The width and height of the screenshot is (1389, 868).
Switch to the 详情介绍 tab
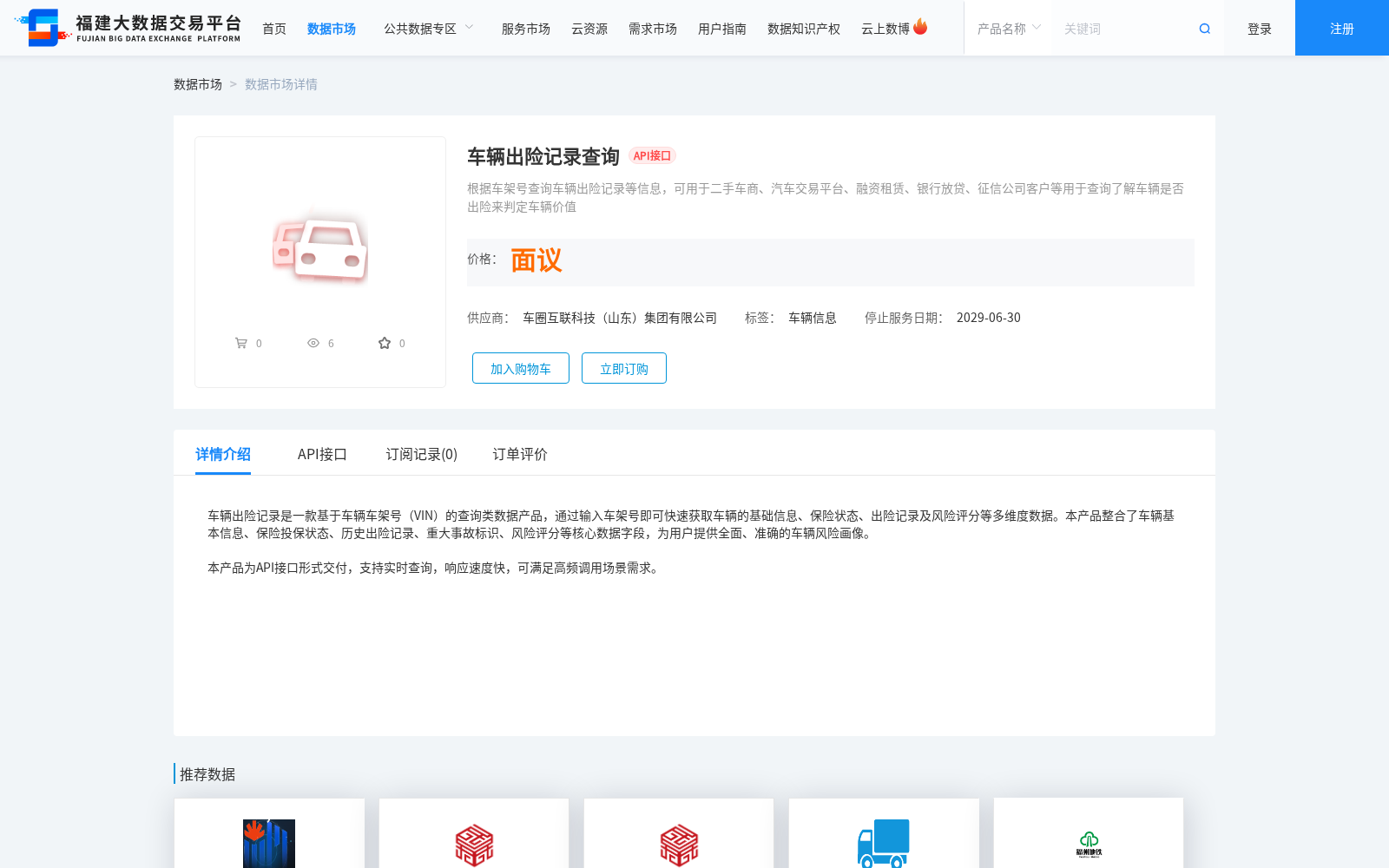pos(223,454)
